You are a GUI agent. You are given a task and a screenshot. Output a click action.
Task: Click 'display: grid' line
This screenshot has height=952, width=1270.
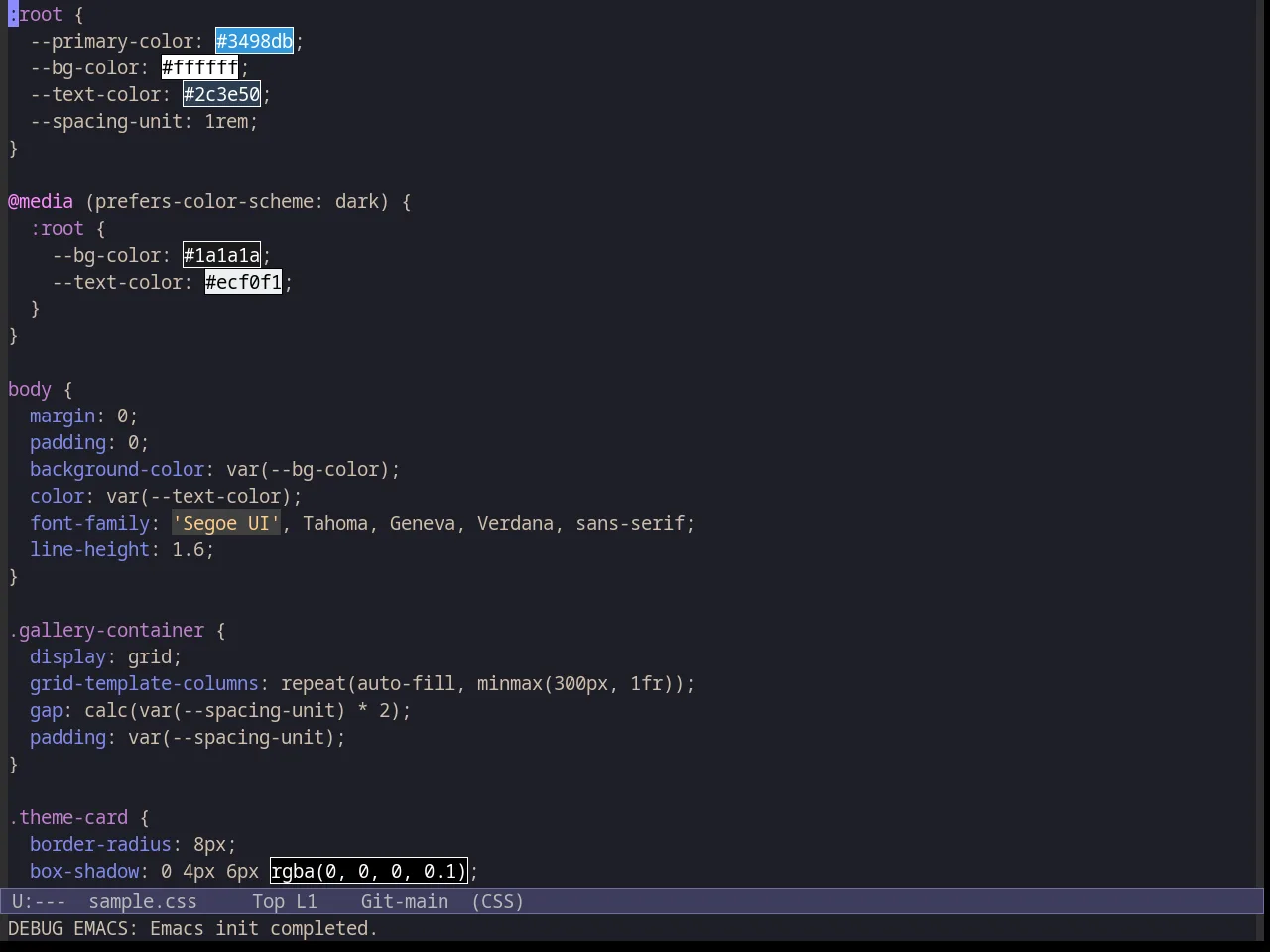[106, 656]
